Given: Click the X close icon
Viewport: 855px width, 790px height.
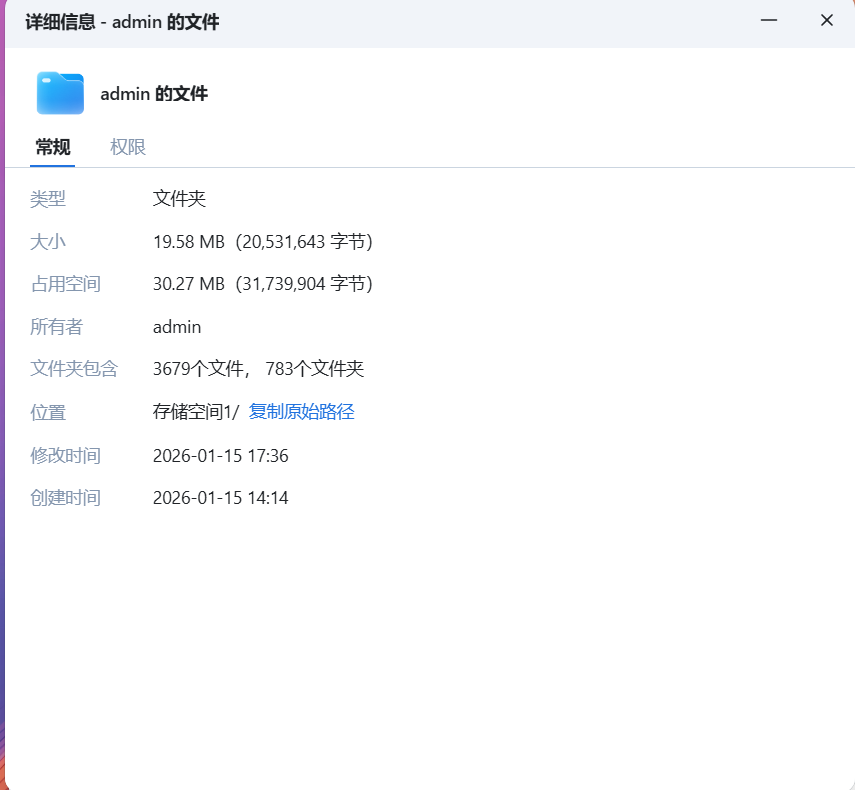Looking at the screenshot, I should pyautogui.click(x=827, y=20).
